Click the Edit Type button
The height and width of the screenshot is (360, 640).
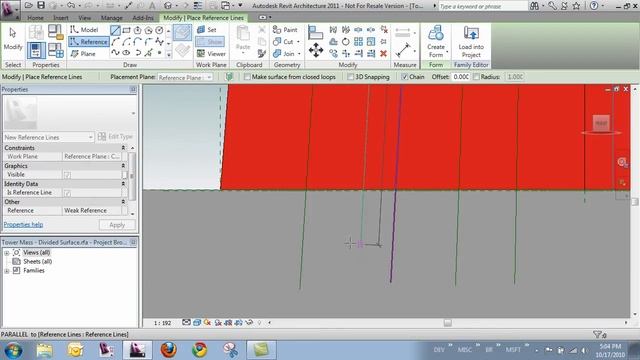coord(116,137)
